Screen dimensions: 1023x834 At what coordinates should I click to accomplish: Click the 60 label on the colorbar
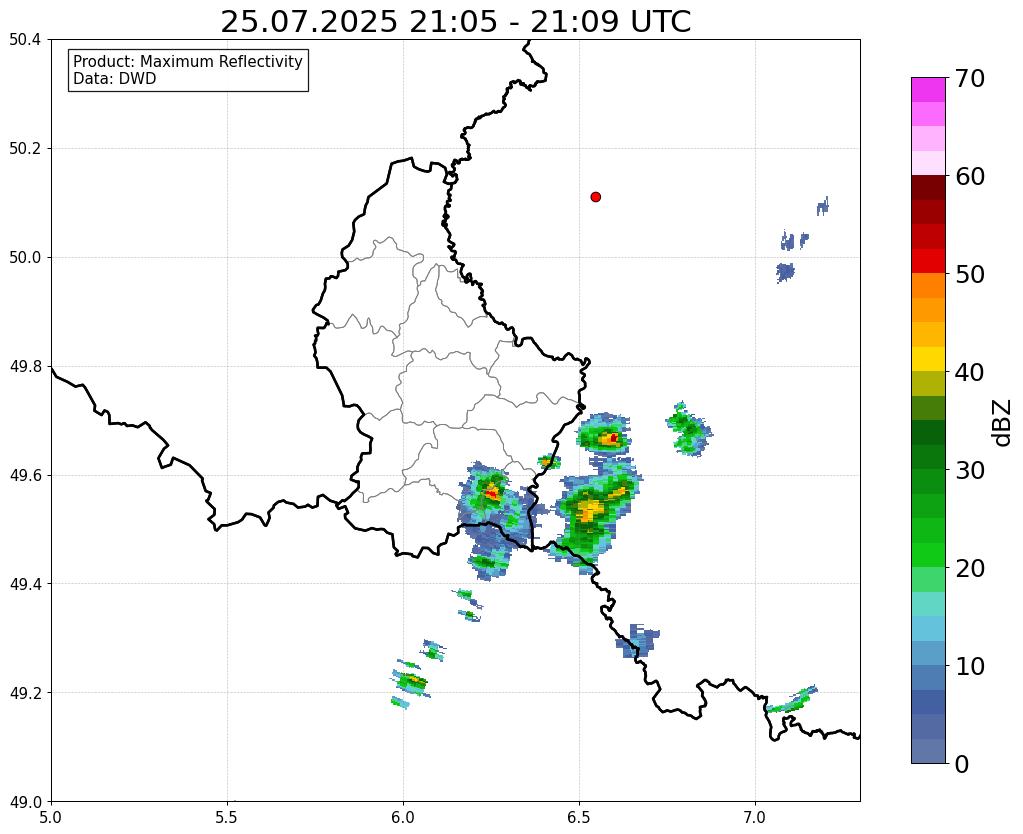[969, 176]
